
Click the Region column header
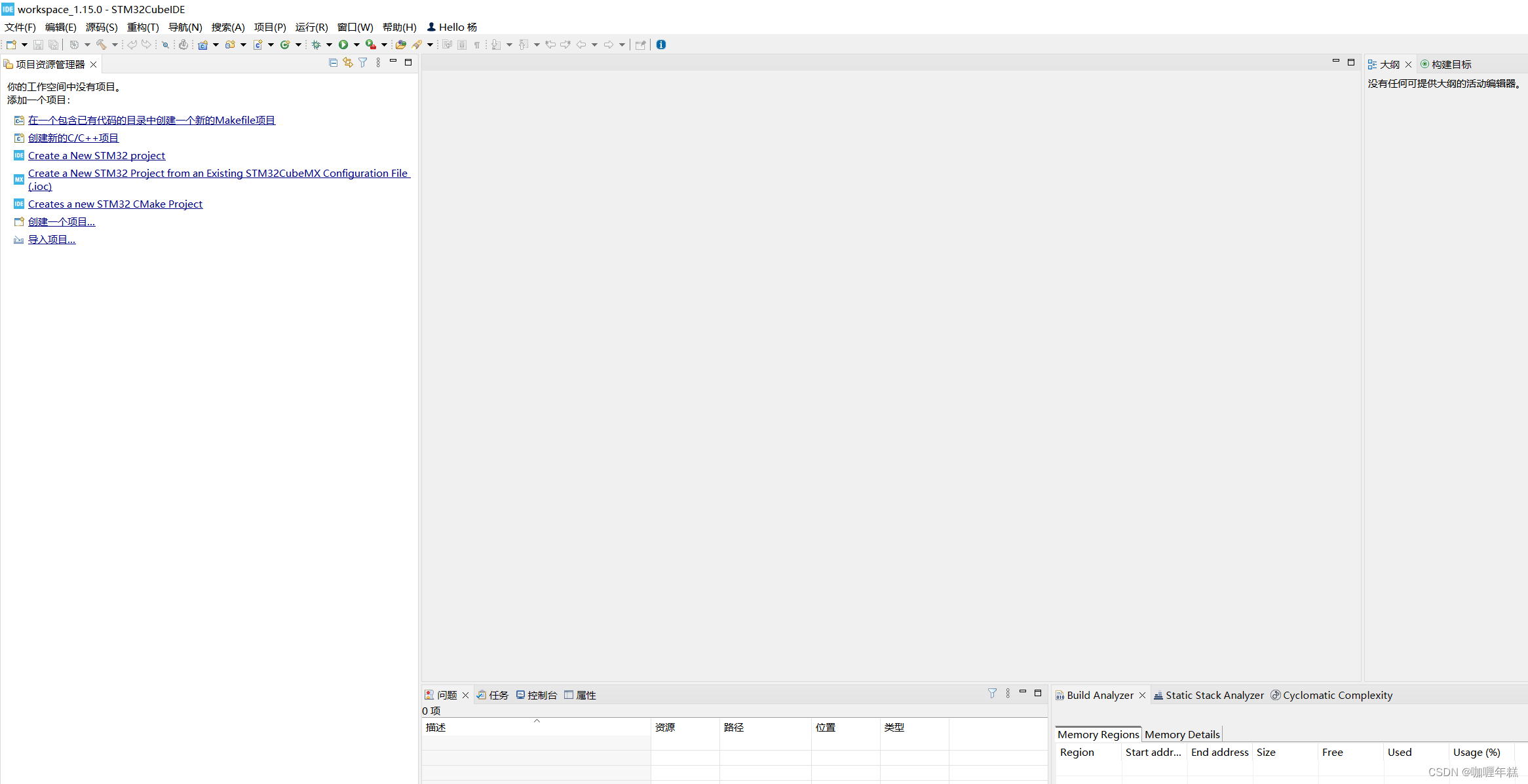tap(1088, 752)
